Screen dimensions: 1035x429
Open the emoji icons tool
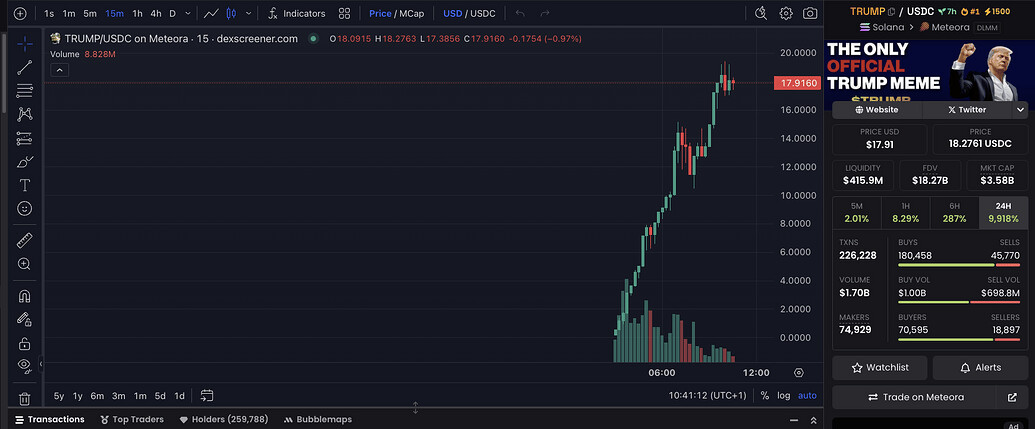click(x=24, y=209)
